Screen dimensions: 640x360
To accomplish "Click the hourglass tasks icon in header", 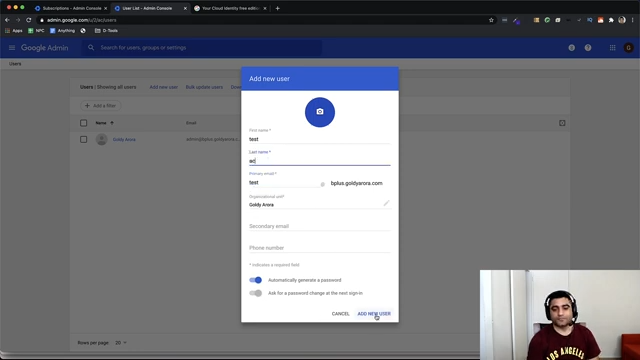I will [571, 48].
